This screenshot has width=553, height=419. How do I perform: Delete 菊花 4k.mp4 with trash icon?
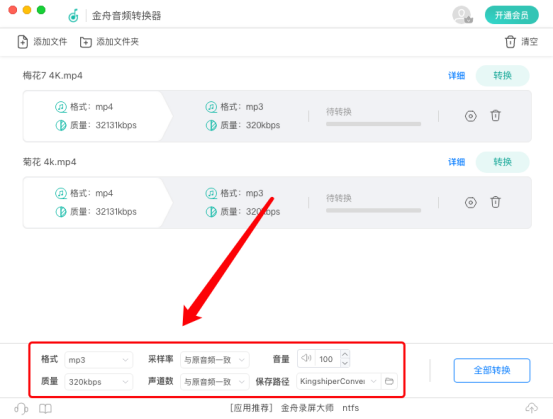pos(496,202)
